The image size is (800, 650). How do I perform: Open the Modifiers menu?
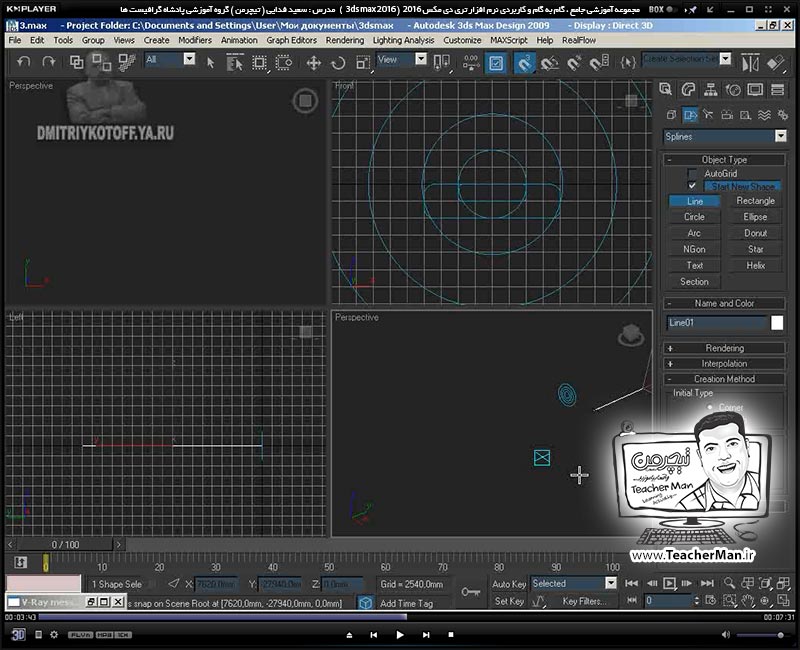coord(195,40)
